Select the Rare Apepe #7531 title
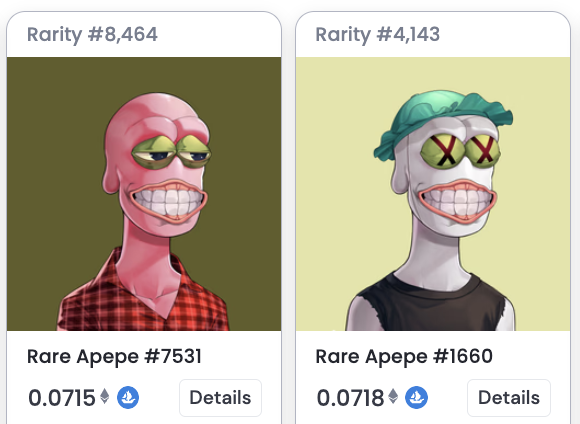The width and height of the screenshot is (580, 424). [x=114, y=357]
